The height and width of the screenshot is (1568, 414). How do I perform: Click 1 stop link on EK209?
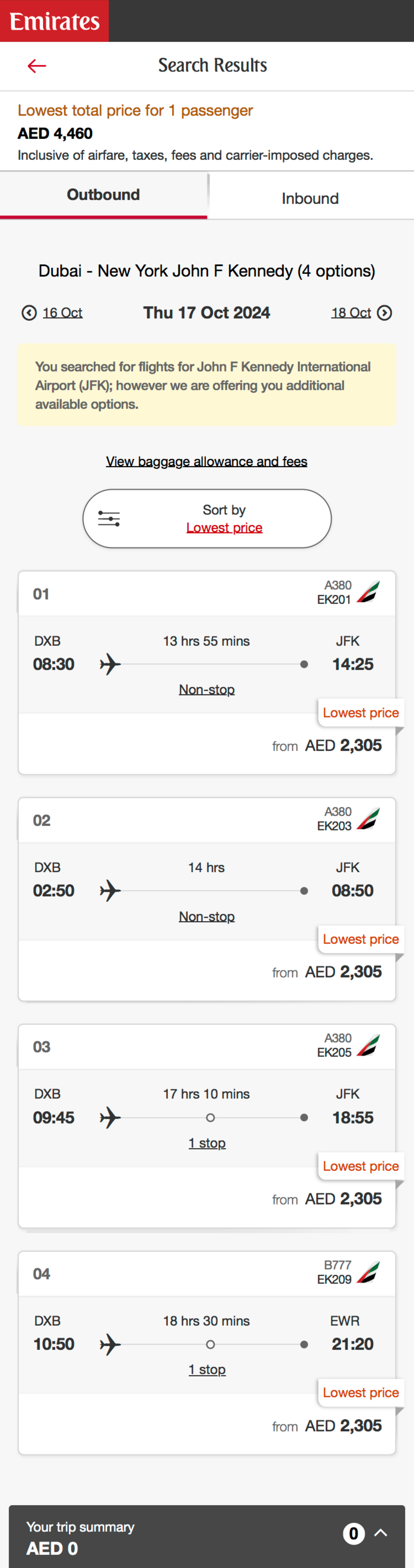point(207,1370)
